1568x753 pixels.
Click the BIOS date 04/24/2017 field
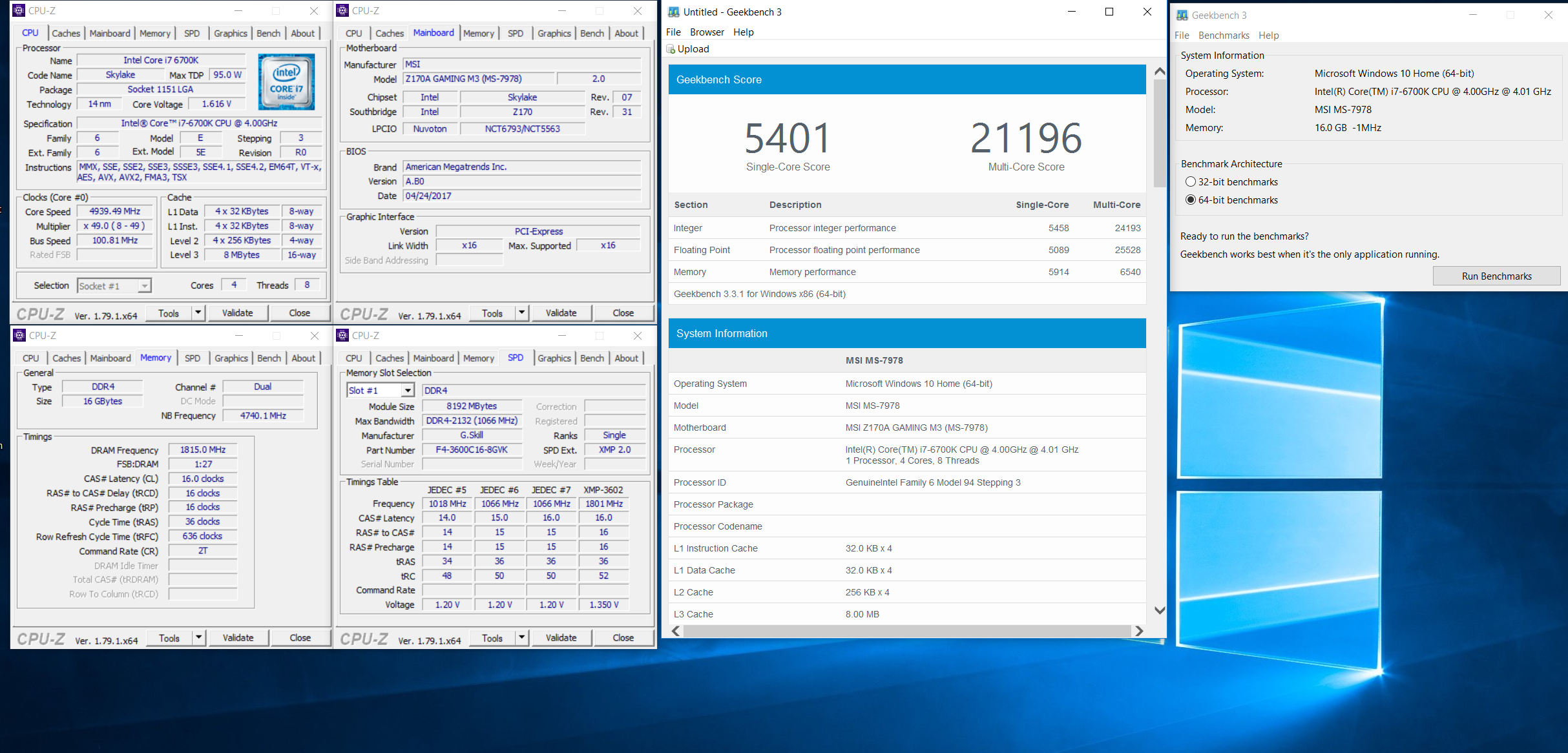pos(522,196)
